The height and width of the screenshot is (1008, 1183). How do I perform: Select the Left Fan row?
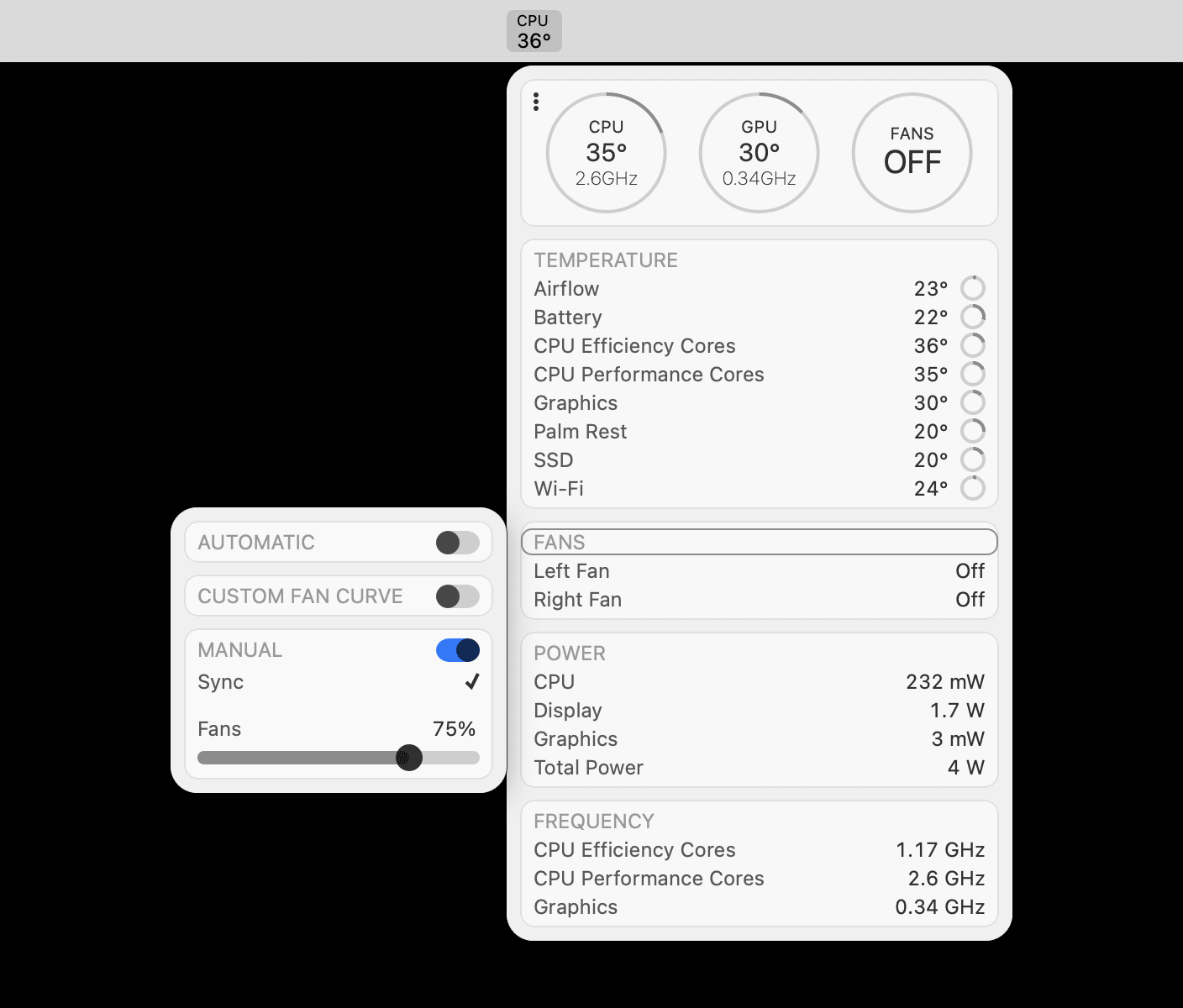click(760, 571)
